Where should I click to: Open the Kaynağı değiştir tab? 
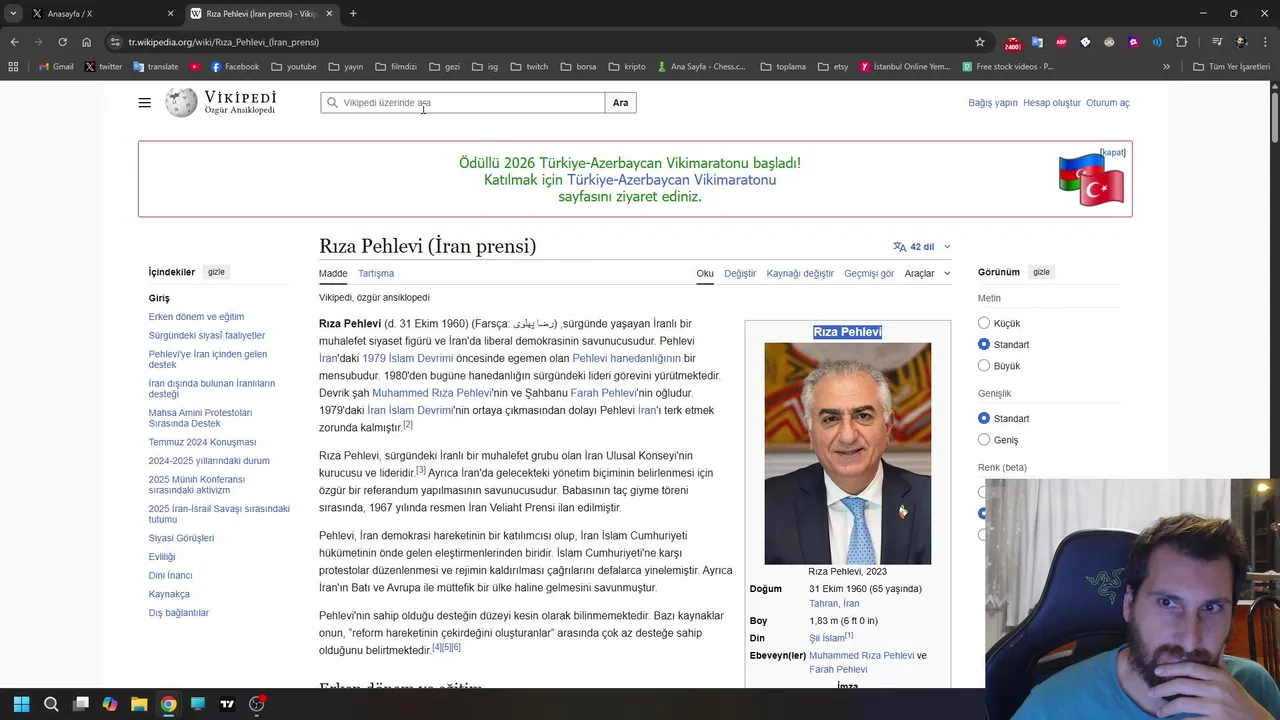click(x=800, y=273)
